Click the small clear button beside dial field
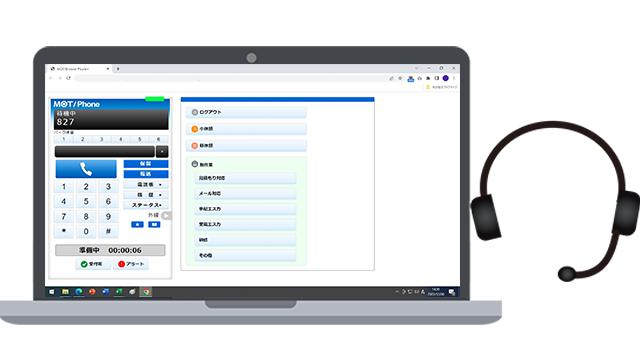The width and height of the screenshot is (640, 360). [x=162, y=151]
